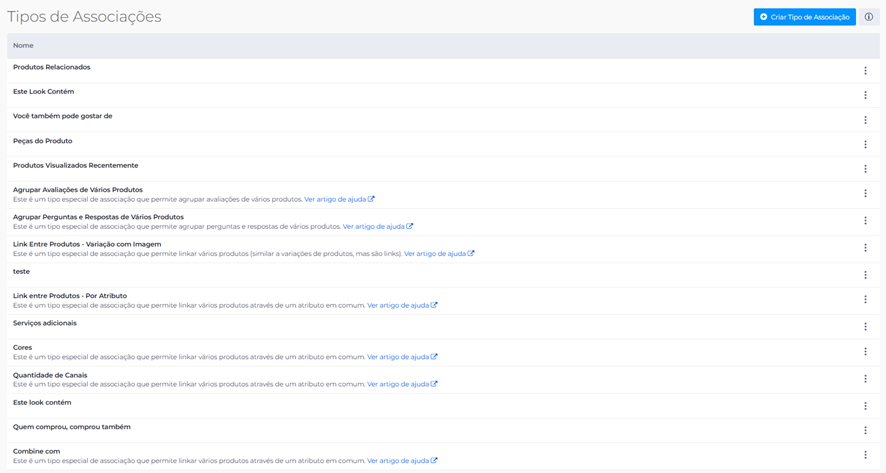Screen dimensions: 886x473
Task: Select Serviços adicionais name text
Action: pos(45,323)
